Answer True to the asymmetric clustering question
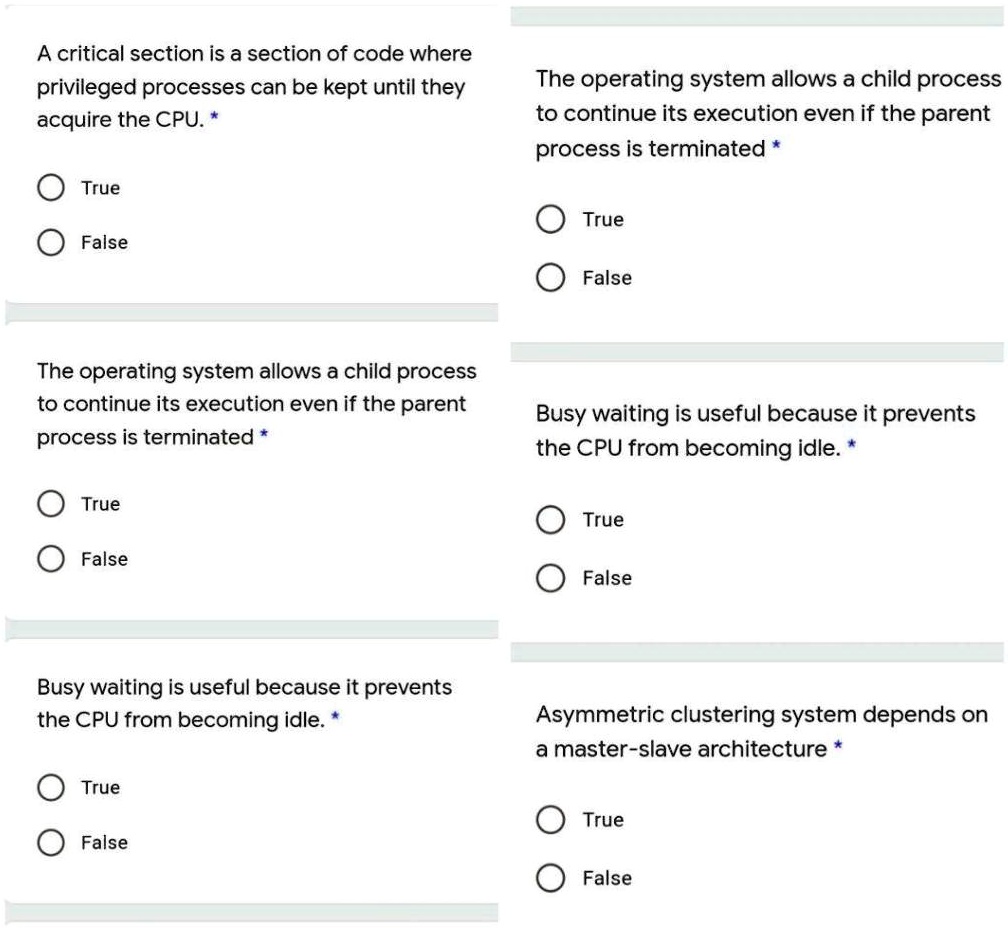This screenshot has width=1008, height=928. coord(551,819)
